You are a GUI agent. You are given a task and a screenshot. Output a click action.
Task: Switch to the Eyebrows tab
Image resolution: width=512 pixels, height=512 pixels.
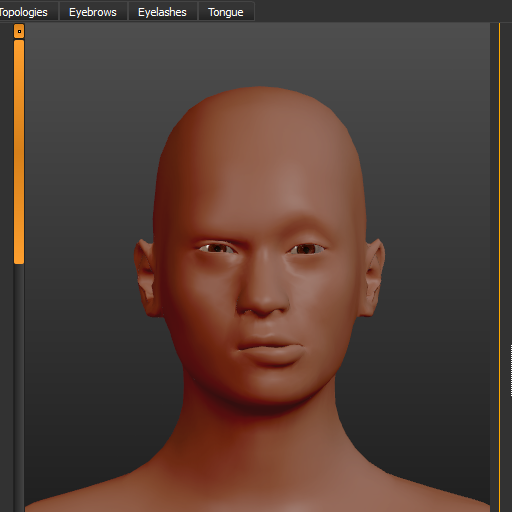click(x=93, y=12)
